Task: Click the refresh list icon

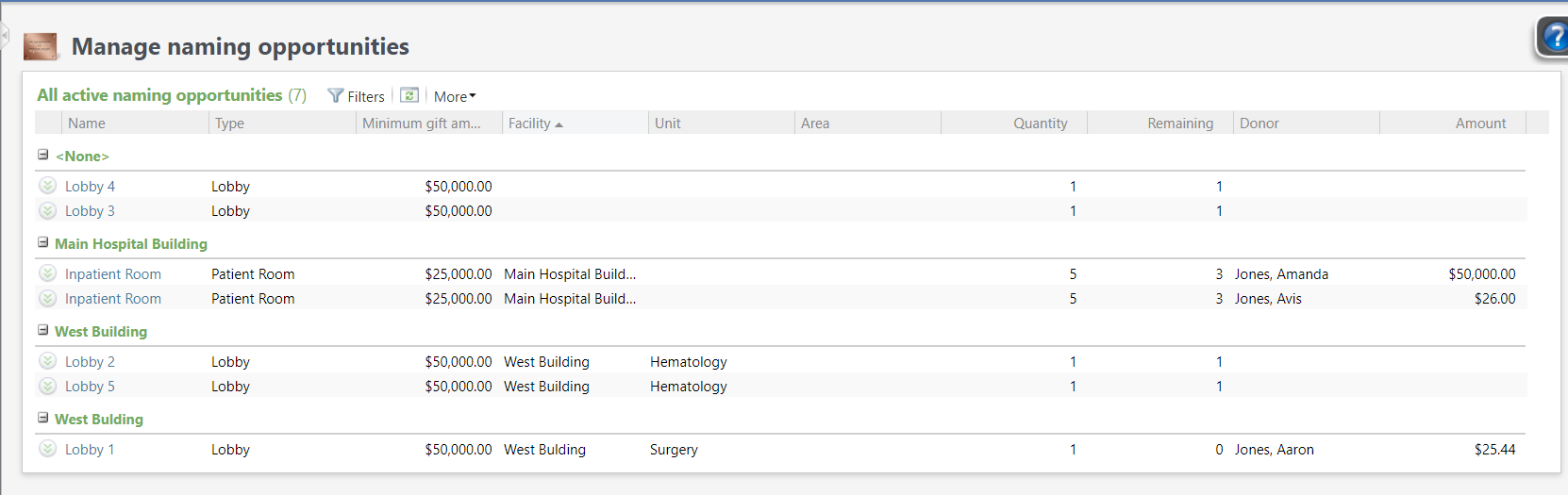Action: click(409, 95)
